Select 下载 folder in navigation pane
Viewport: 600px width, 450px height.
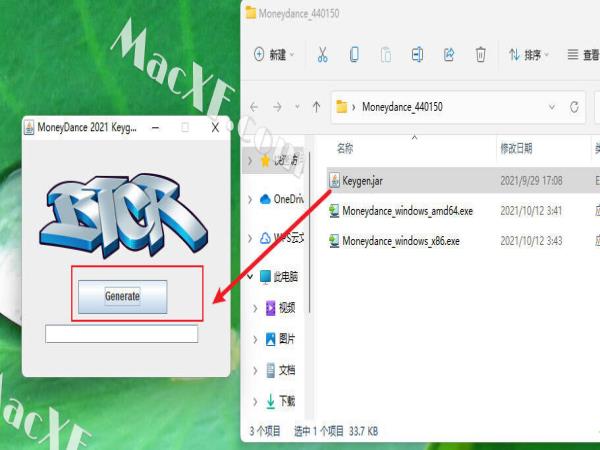coord(280,401)
